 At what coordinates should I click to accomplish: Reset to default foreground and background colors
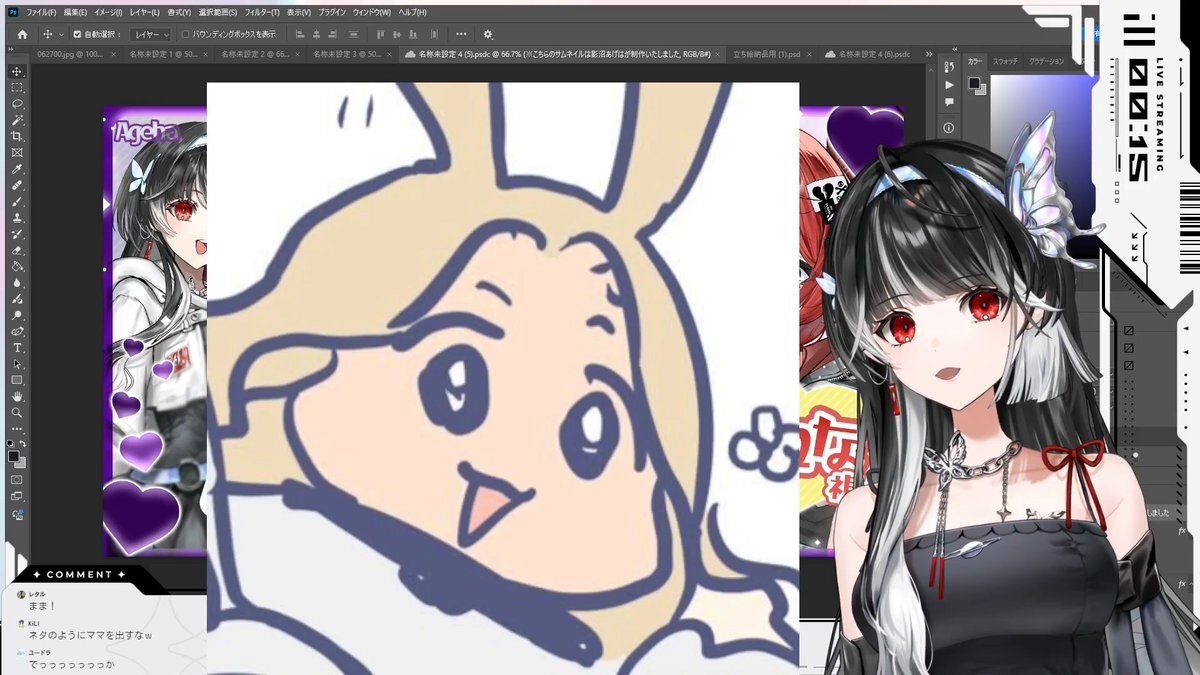click(x=11, y=443)
